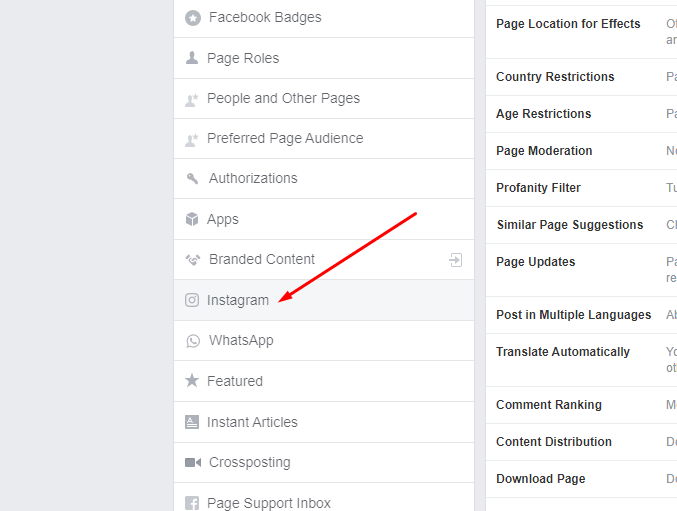
Task: Expand the Profanity Filter setting row
Action: (582, 188)
